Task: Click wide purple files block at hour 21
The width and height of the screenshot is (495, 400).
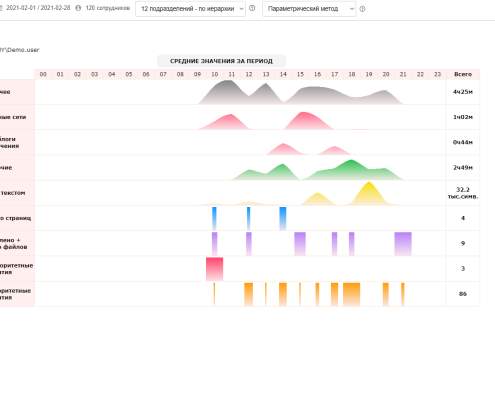Action: (403, 244)
